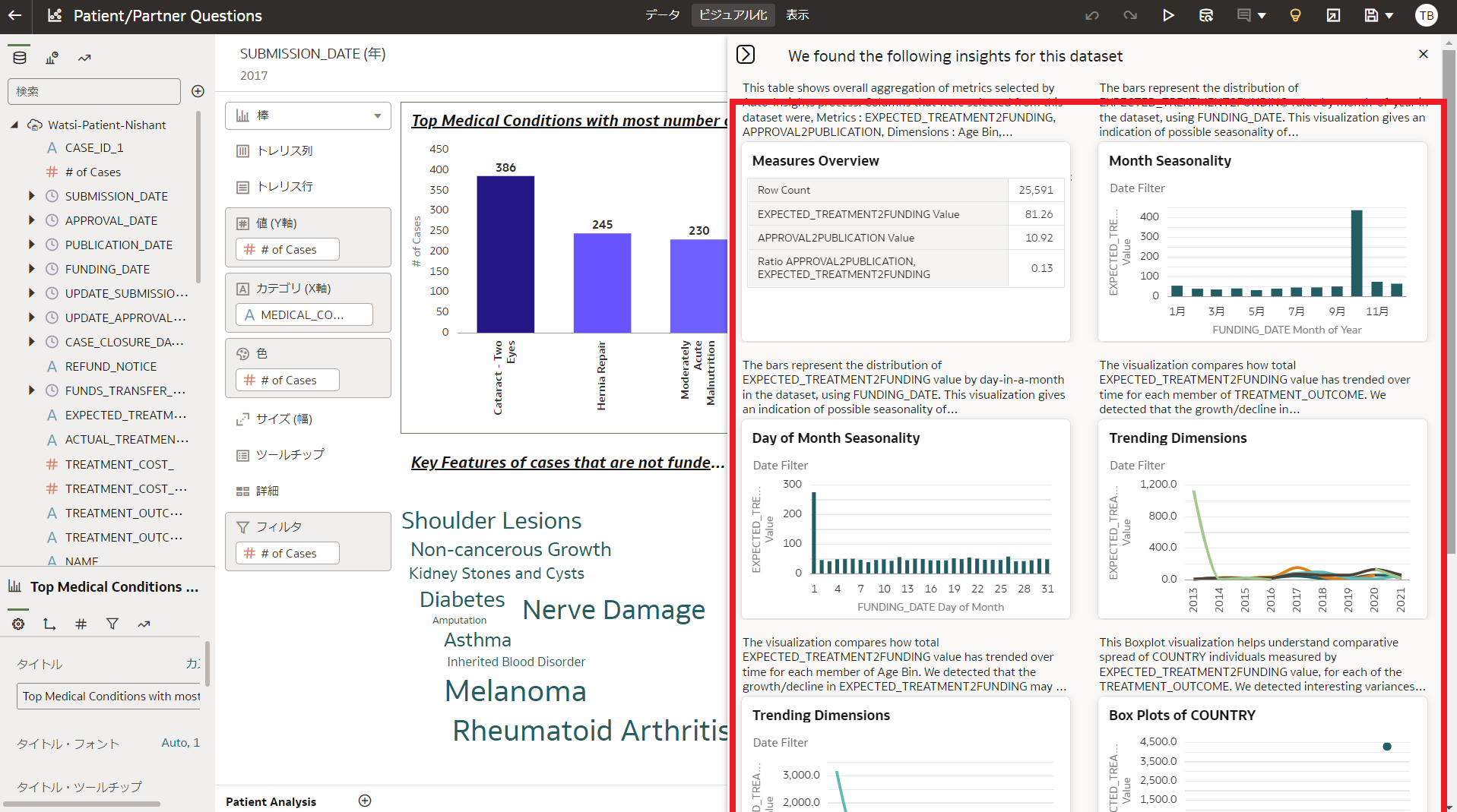This screenshot has height=812, width=1457.
Task: Expand the FUNDS_TRANSFER_… column
Action: pos(31,390)
